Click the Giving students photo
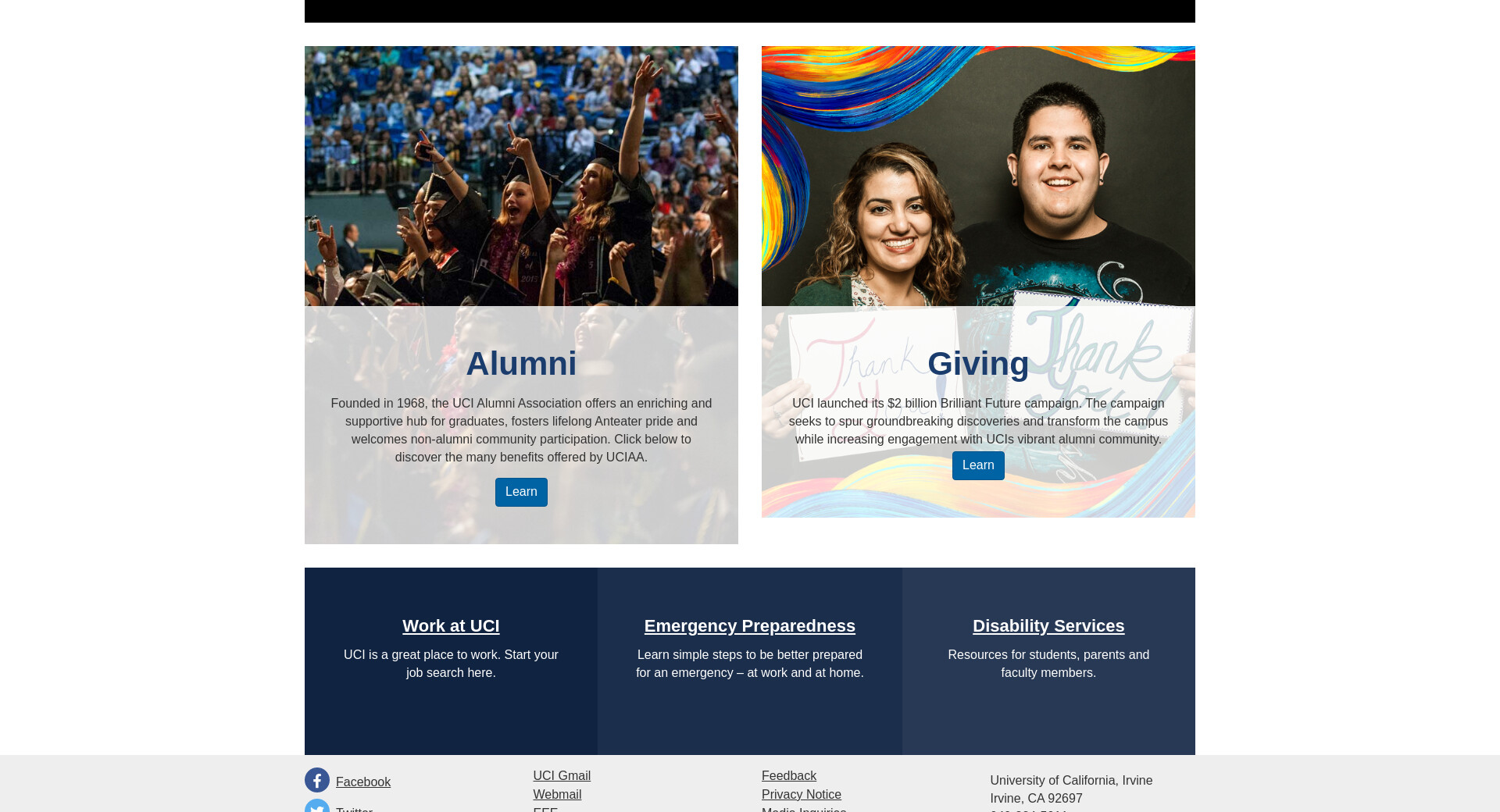 (x=978, y=176)
